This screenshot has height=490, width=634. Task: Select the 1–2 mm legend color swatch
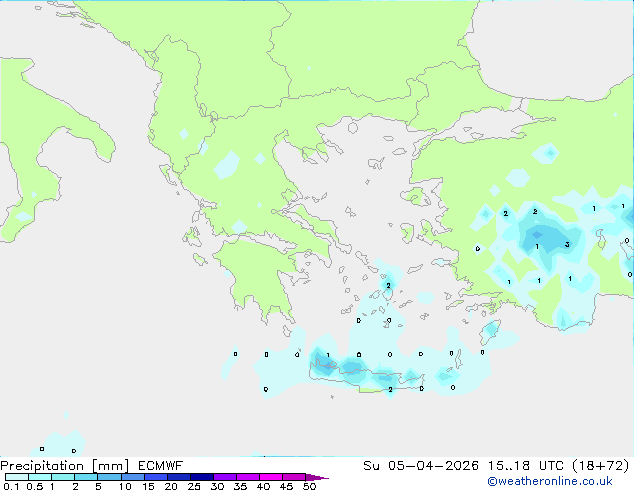63,477
